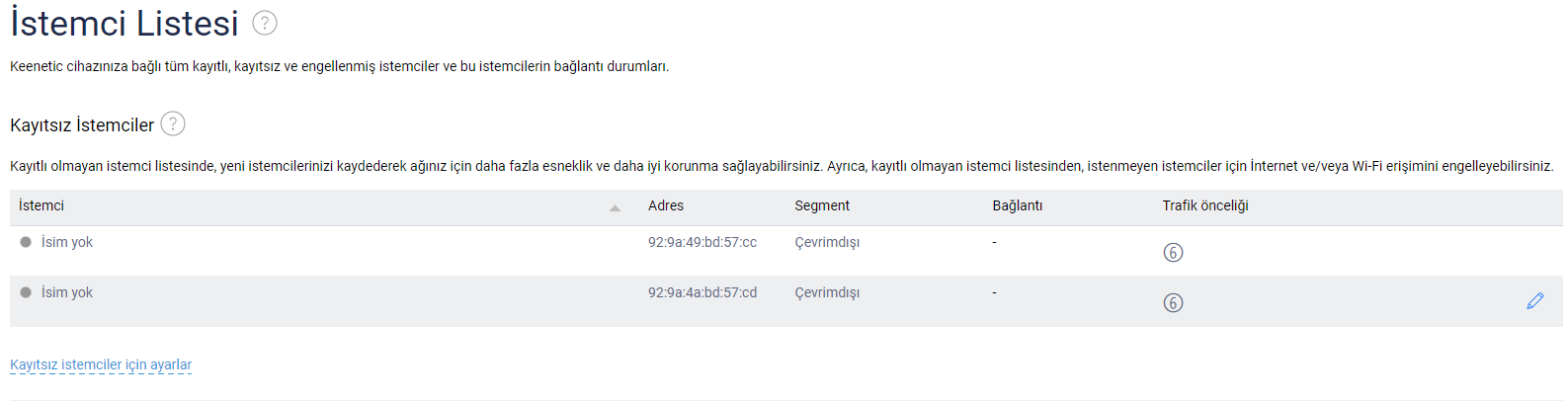Open help icon beside İstemci Listesi title
The height and width of the screenshot is (403, 1568).
[265, 23]
